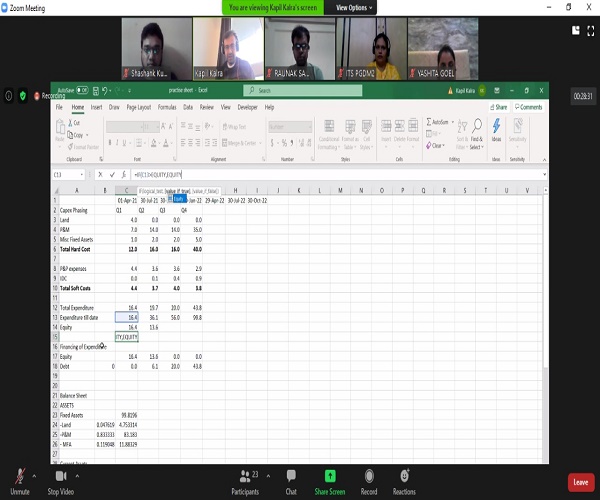This screenshot has height=500, width=600.
Task: Cut the selection with Cut
Action: click(74, 123)
